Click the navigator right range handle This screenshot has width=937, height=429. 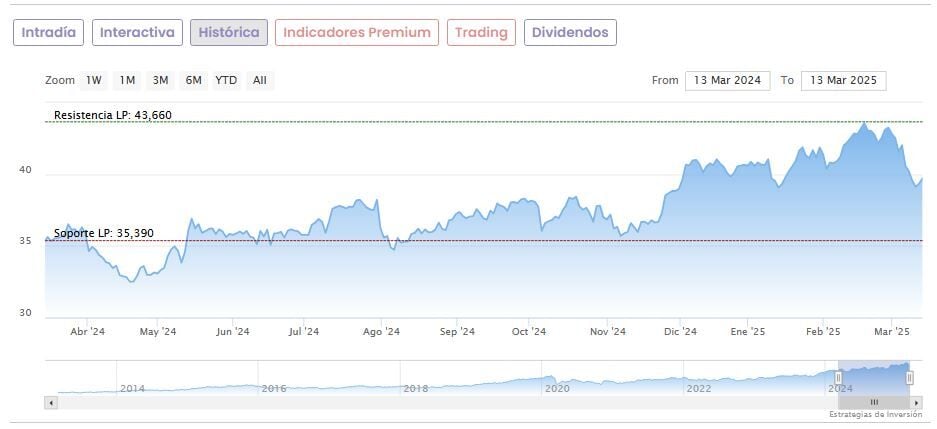909,378
